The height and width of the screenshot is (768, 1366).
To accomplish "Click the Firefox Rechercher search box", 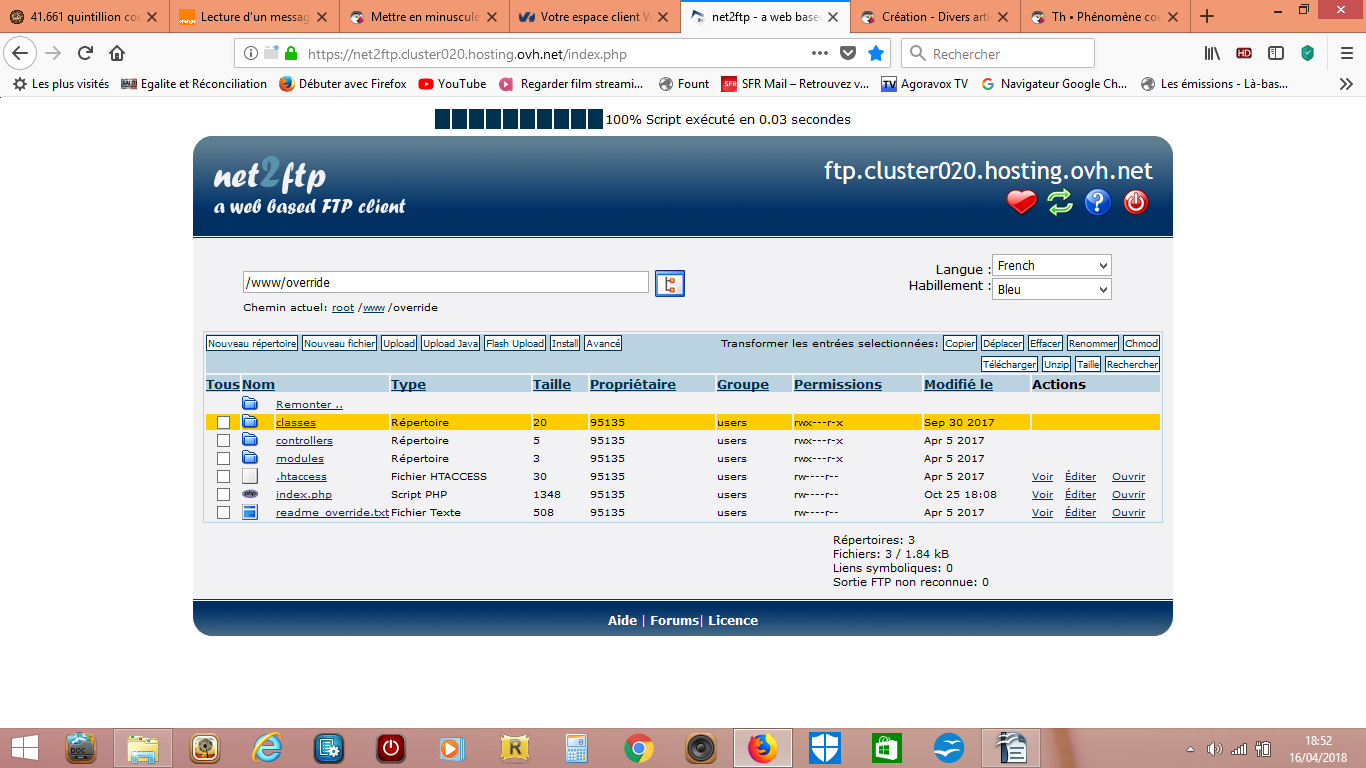I will [x=998, y=54].
